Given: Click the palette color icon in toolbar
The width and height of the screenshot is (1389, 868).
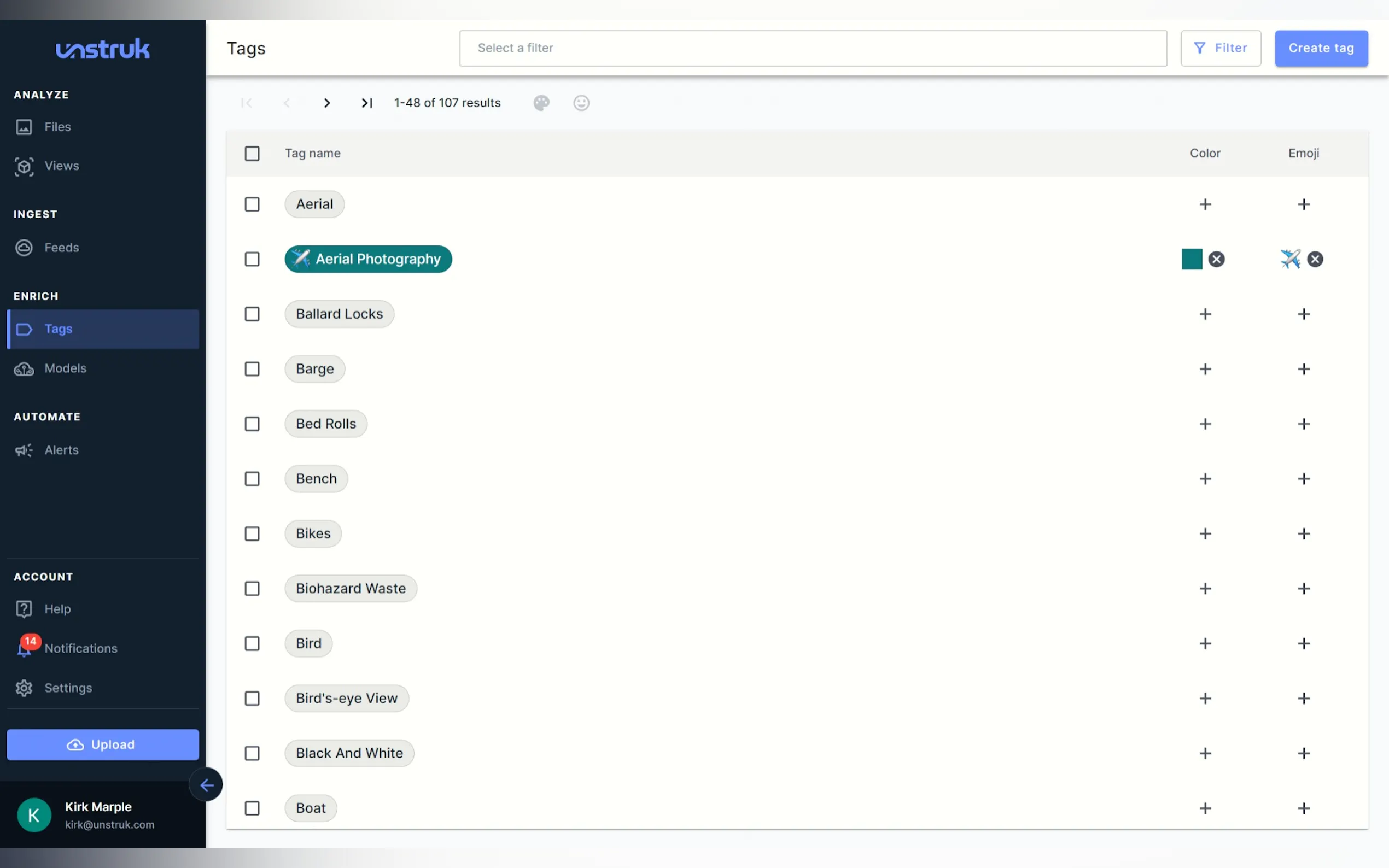Looking at the screenshot, I should click(x=541, y=103).
